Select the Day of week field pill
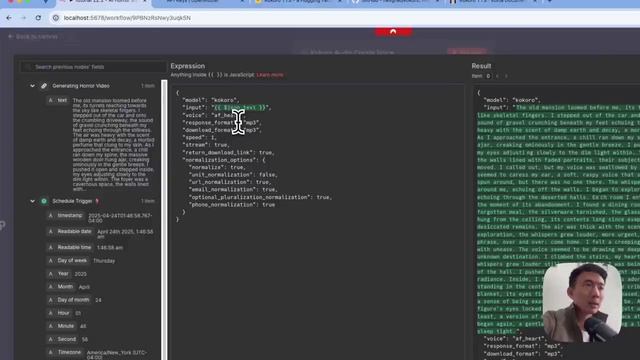 [68, 260]
